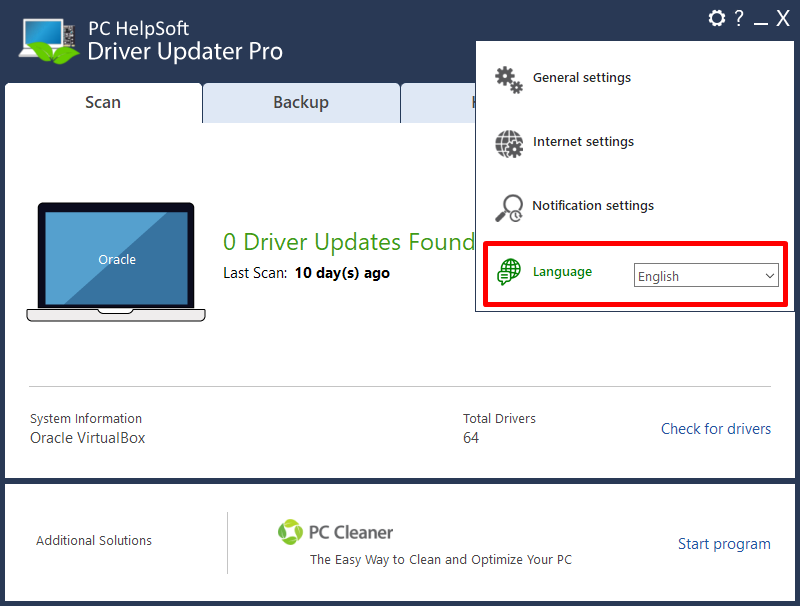Click the 'System Information' label
Image resolution: width=800 pixels, height=606 pixels.
click(x=86, y=419)
